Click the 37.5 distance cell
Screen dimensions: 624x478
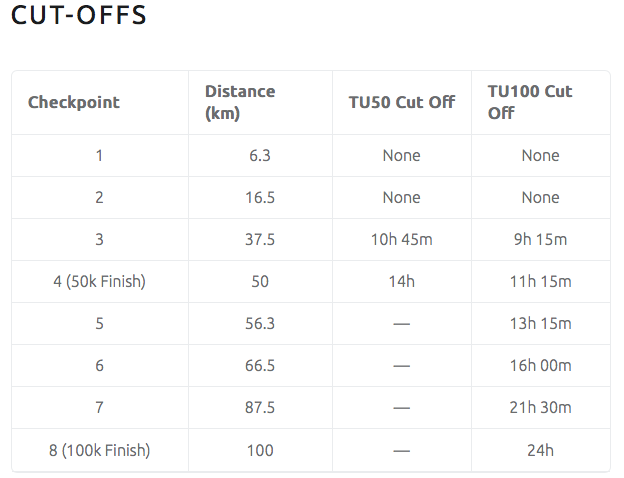click(260, 240)
